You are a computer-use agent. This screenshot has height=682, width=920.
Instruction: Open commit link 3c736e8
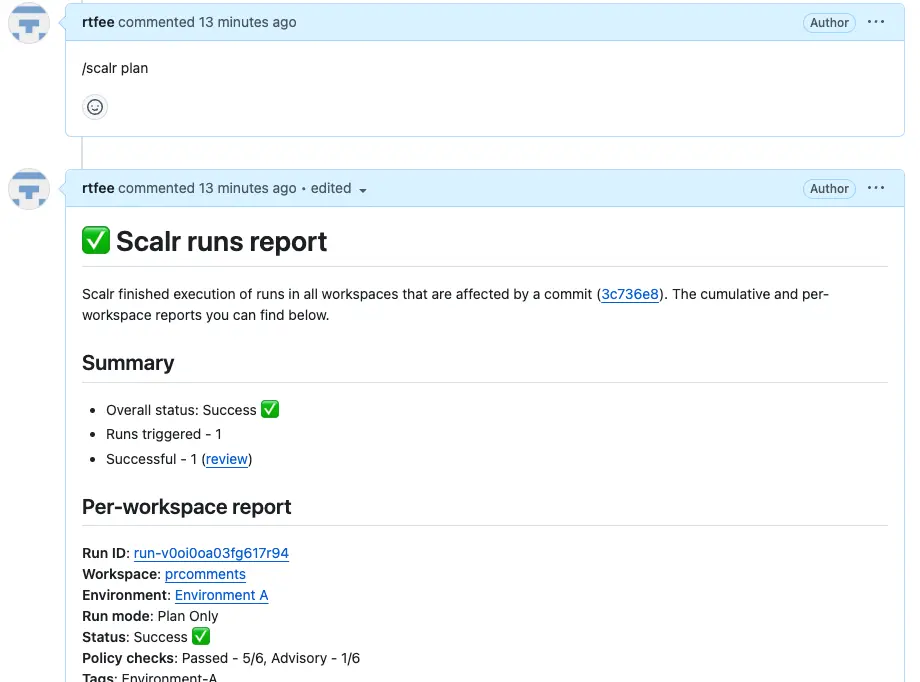click(x=630, y=294)
